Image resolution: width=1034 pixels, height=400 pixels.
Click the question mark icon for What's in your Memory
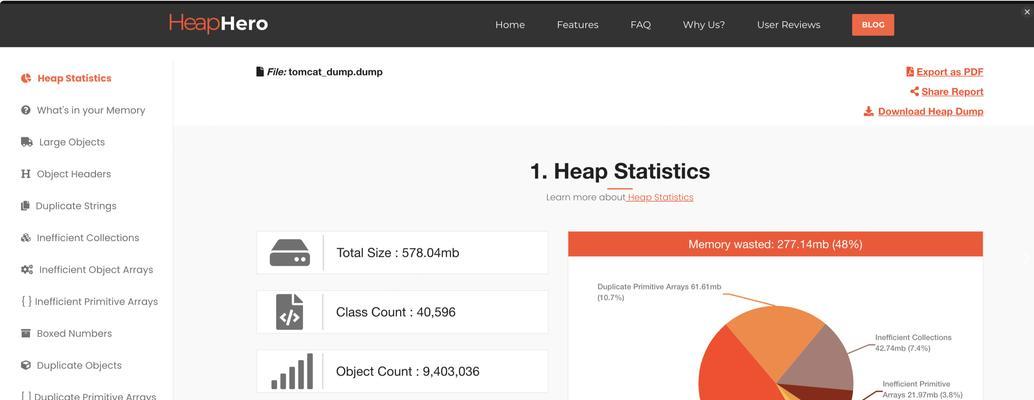26,110
